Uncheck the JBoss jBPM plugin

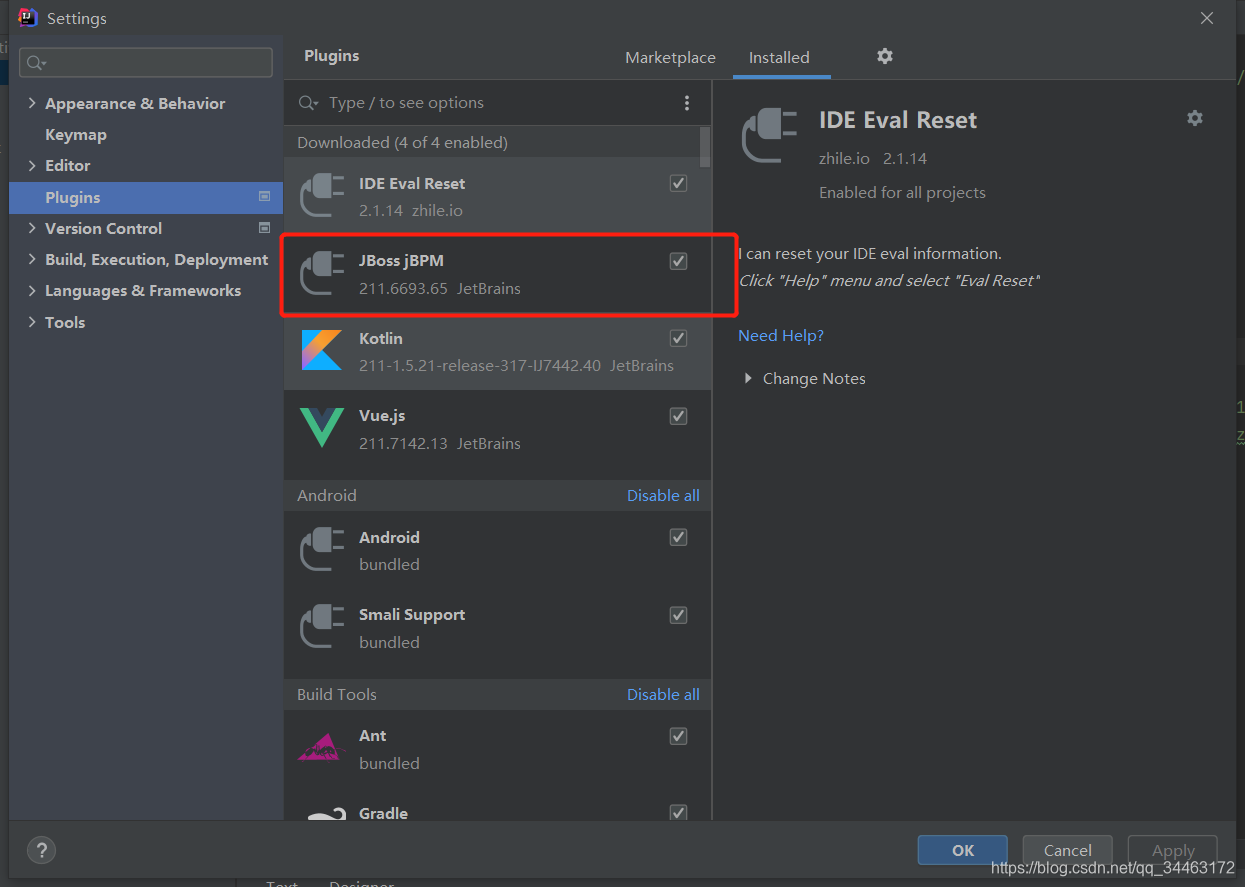click(679, 261)
